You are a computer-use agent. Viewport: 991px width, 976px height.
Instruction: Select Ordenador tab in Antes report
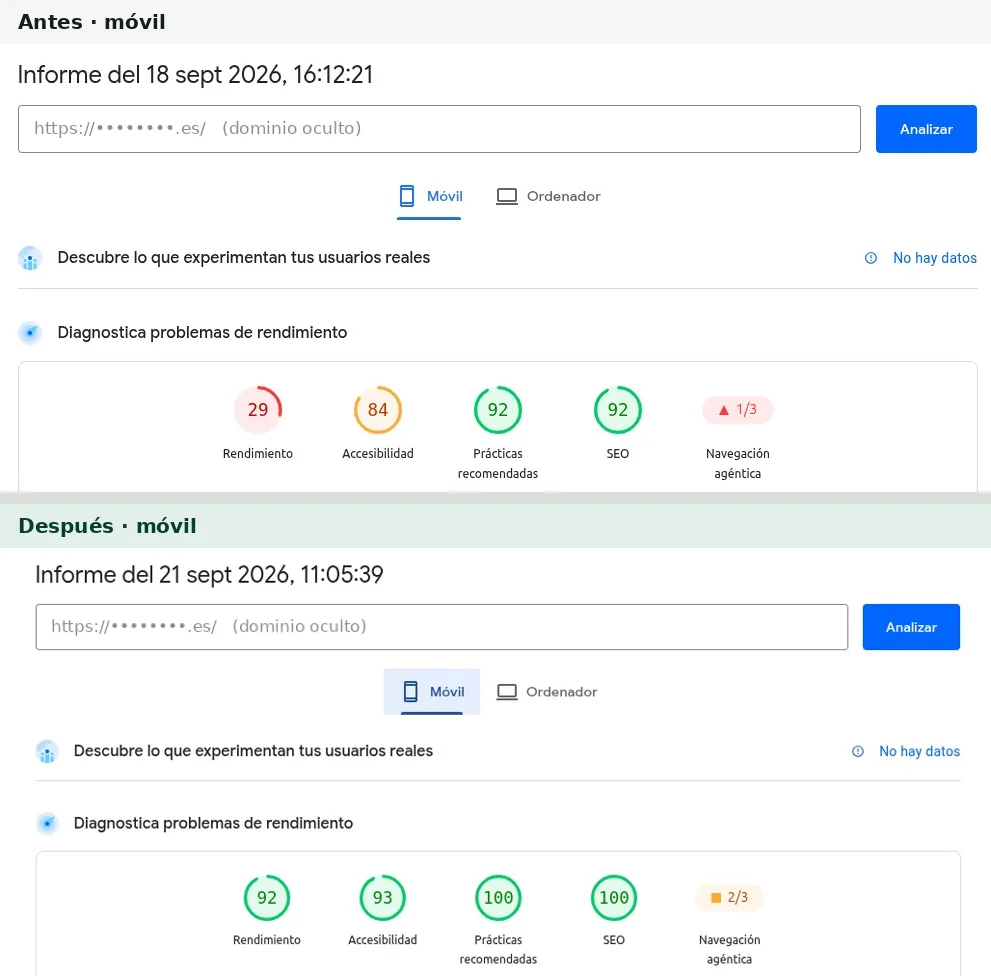(547, 197)
